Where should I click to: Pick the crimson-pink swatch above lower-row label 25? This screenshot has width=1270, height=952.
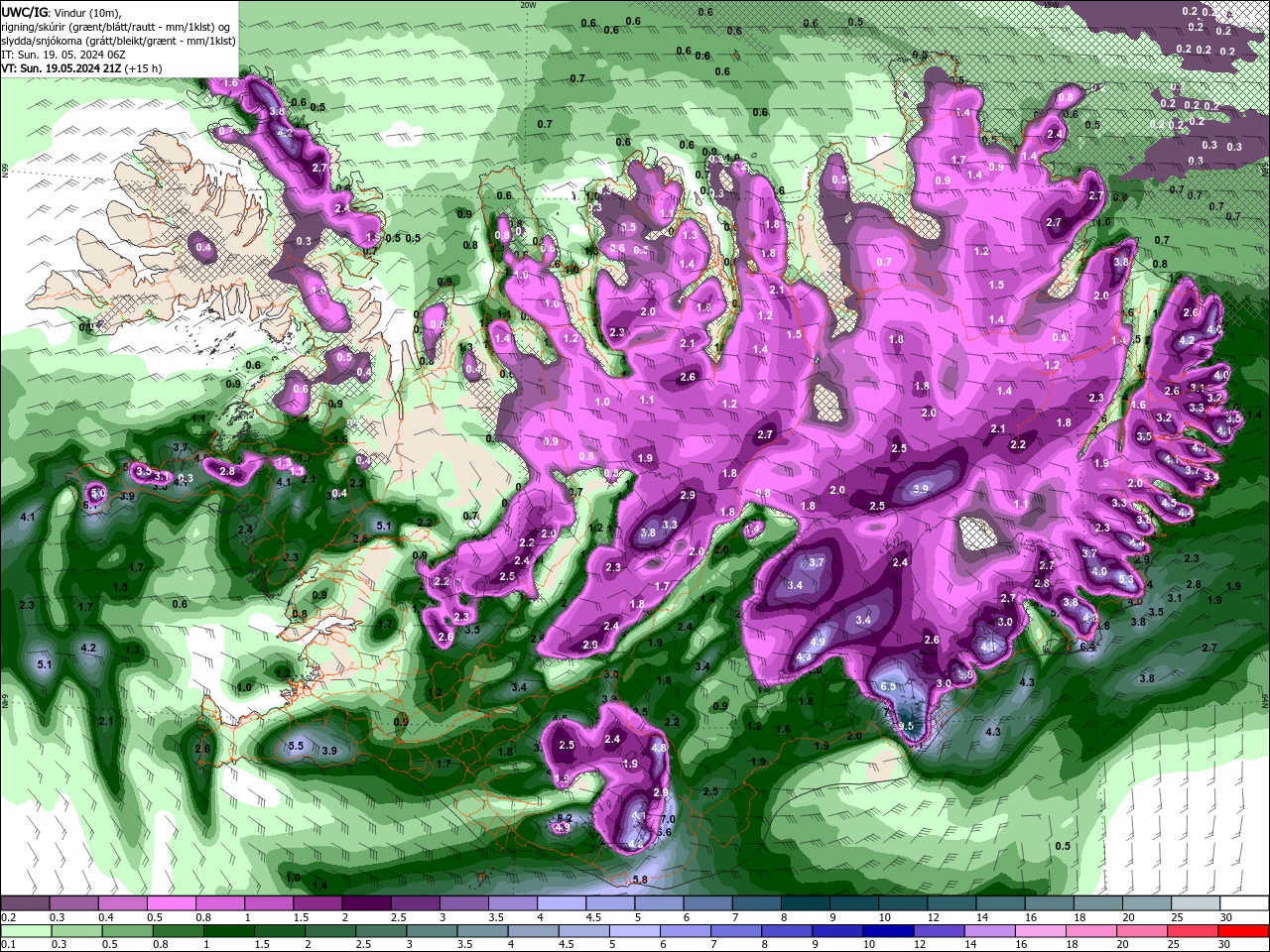pos(1195,931)
